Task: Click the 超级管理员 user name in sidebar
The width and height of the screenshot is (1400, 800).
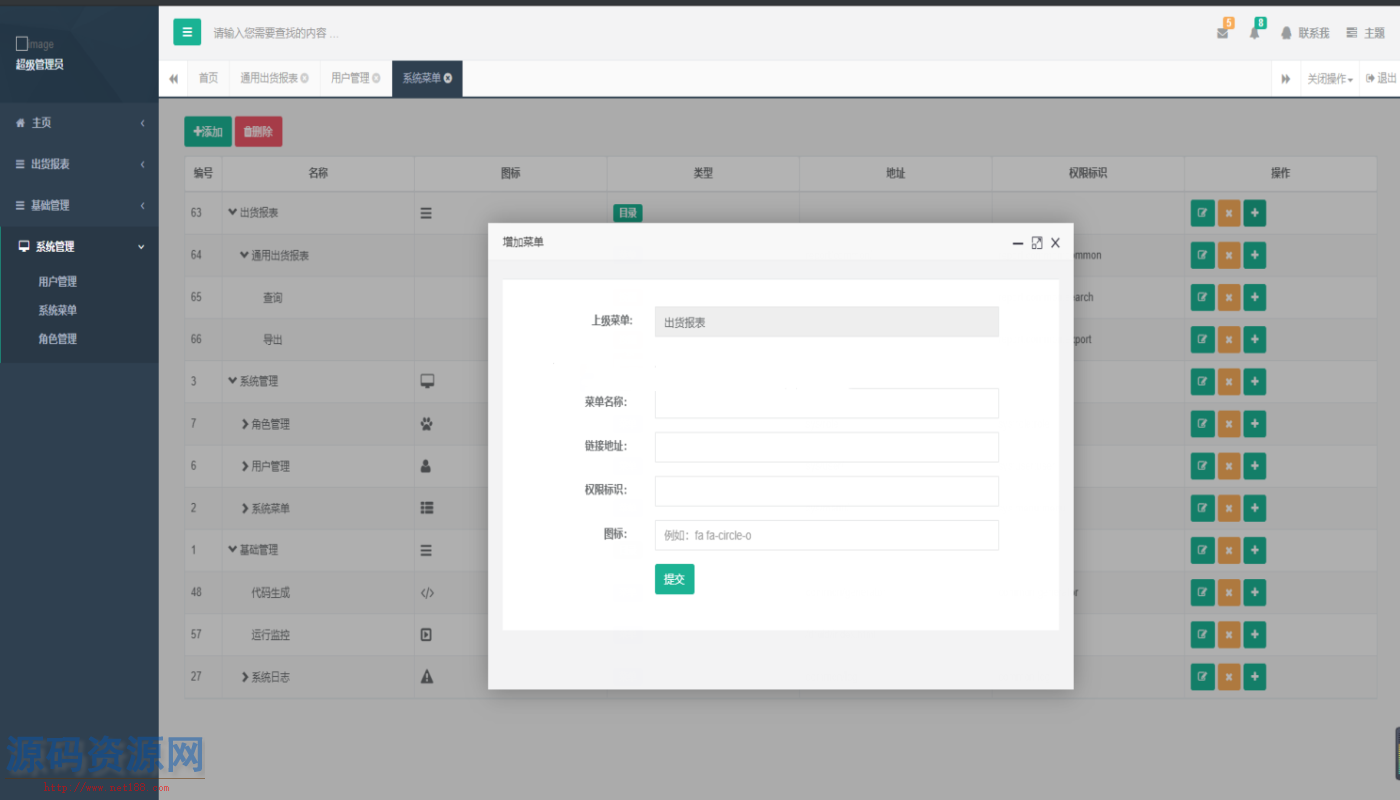Action: [x=40, y=65]
